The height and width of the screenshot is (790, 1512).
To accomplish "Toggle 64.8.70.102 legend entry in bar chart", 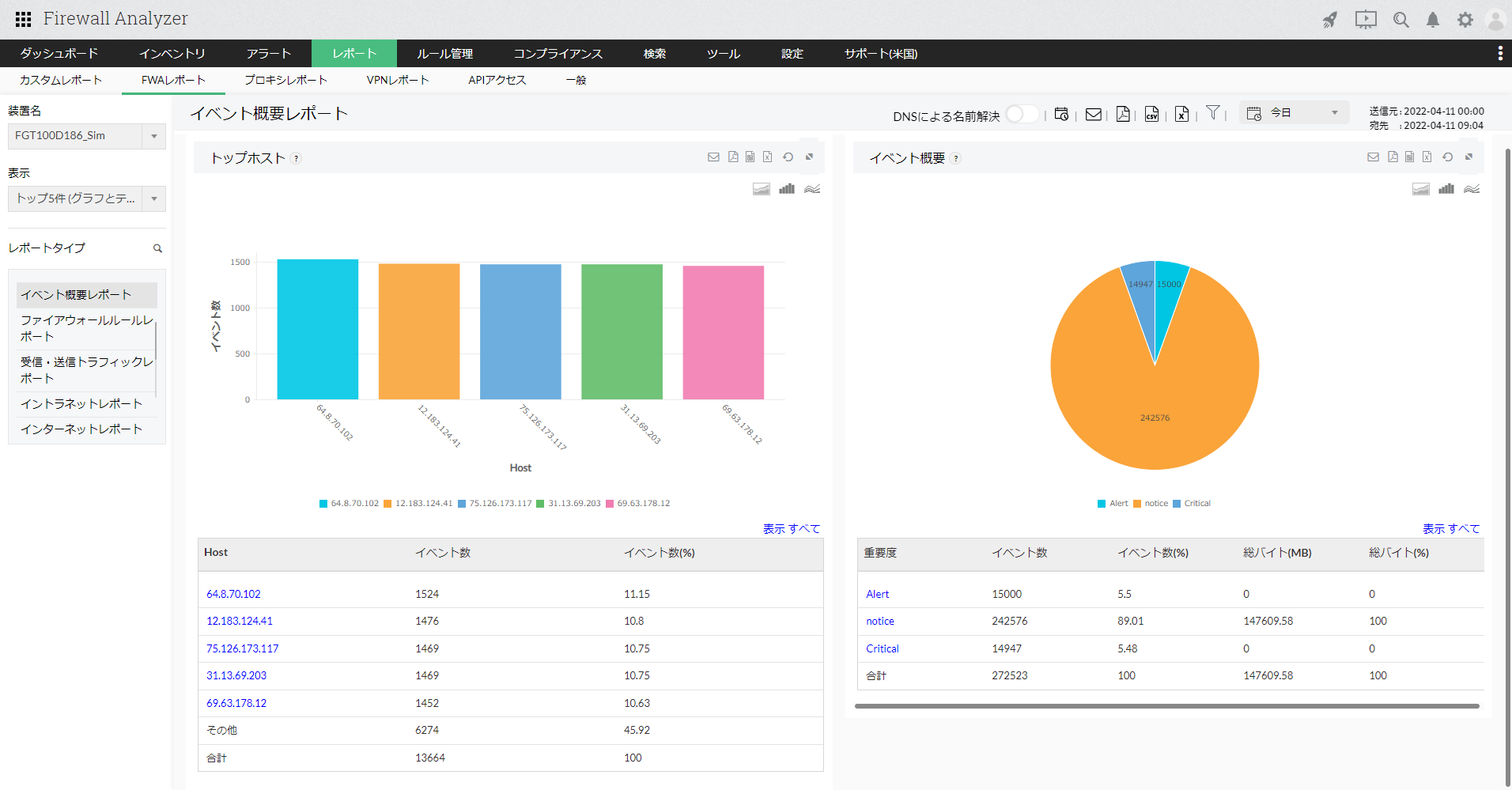I will (x=349, y=503).
